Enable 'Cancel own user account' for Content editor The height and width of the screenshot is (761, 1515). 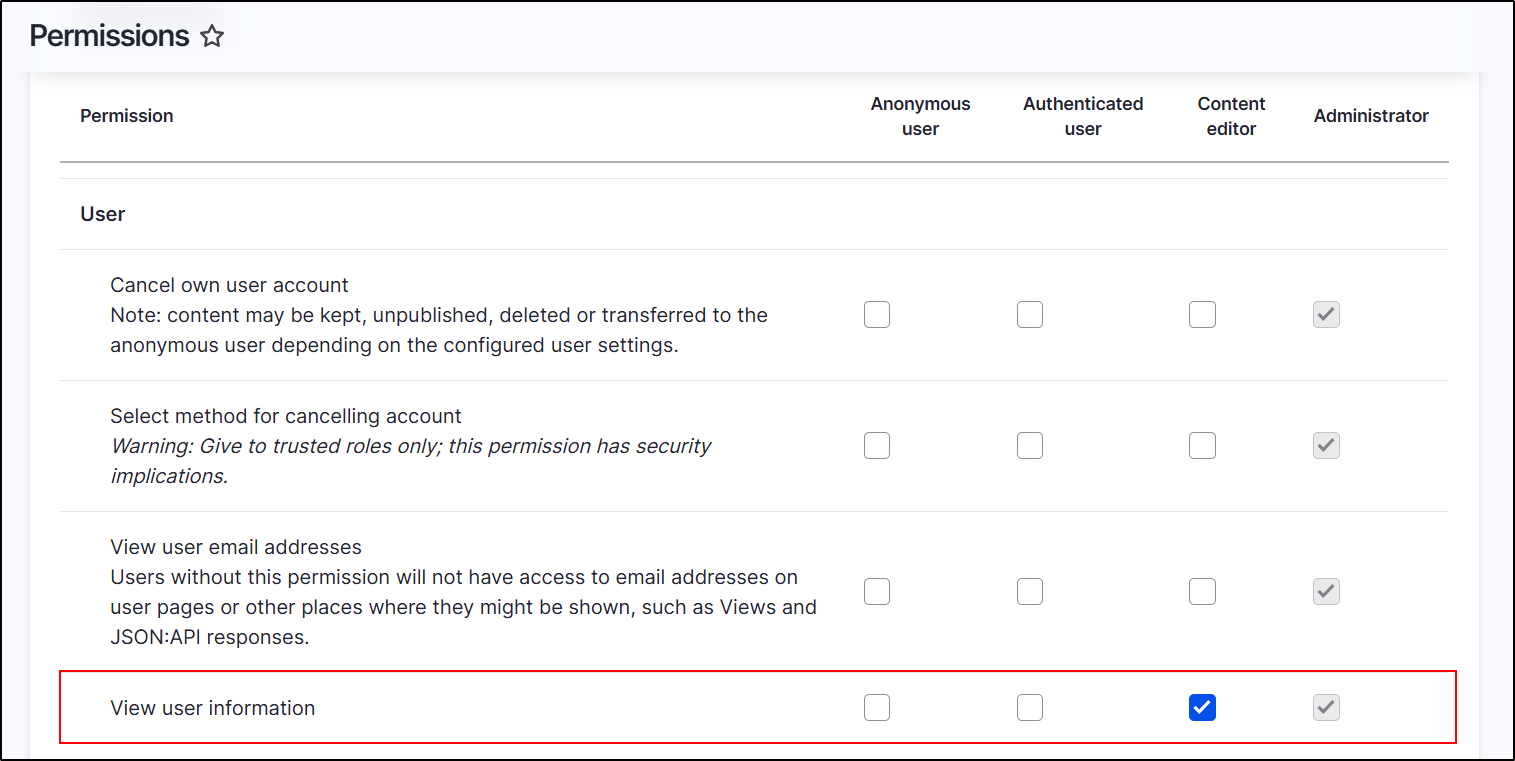click(1202, 314)
